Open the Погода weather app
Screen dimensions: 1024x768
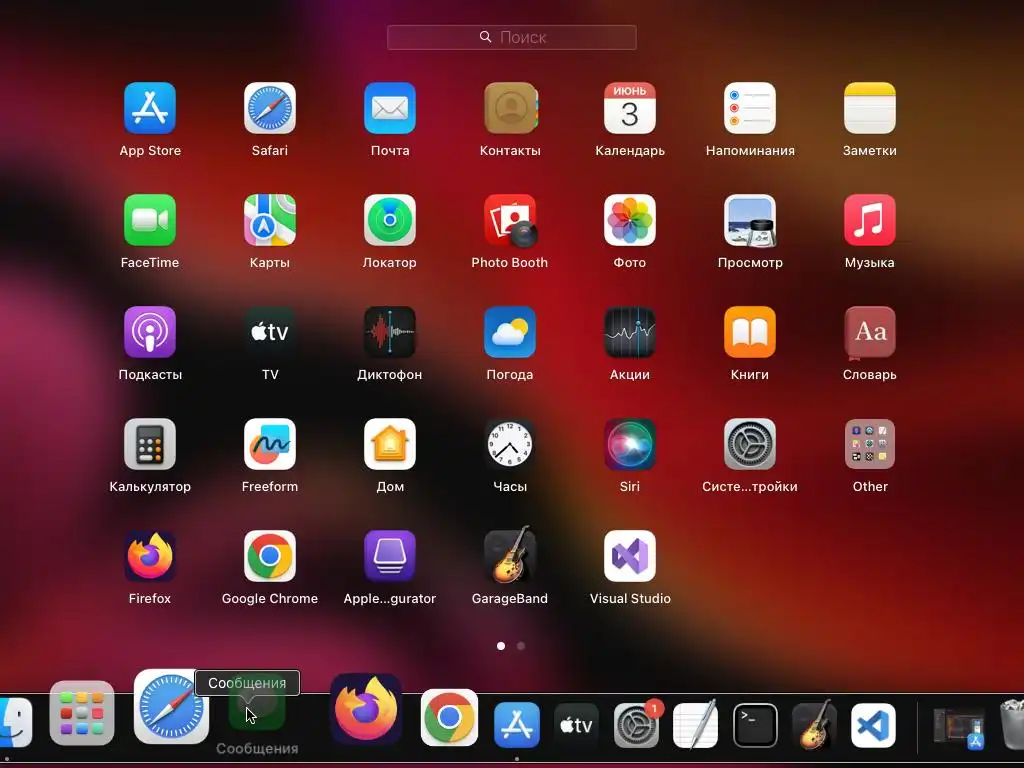510,332
